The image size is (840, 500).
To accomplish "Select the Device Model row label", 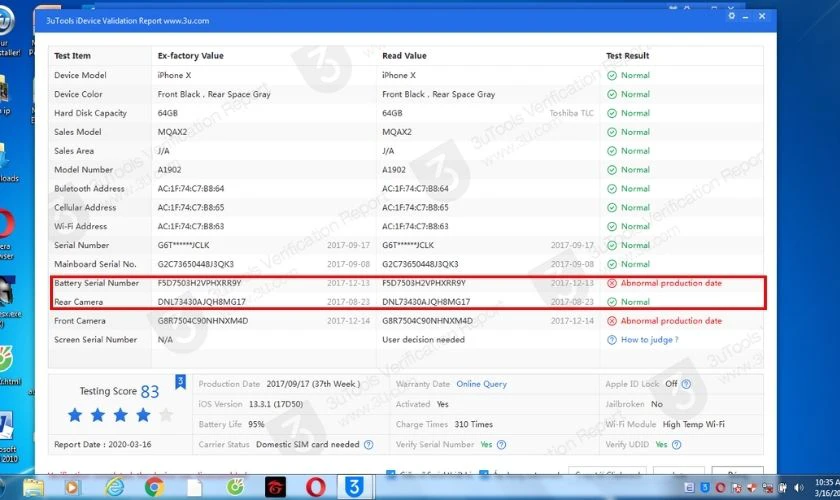I will point(80,76).
